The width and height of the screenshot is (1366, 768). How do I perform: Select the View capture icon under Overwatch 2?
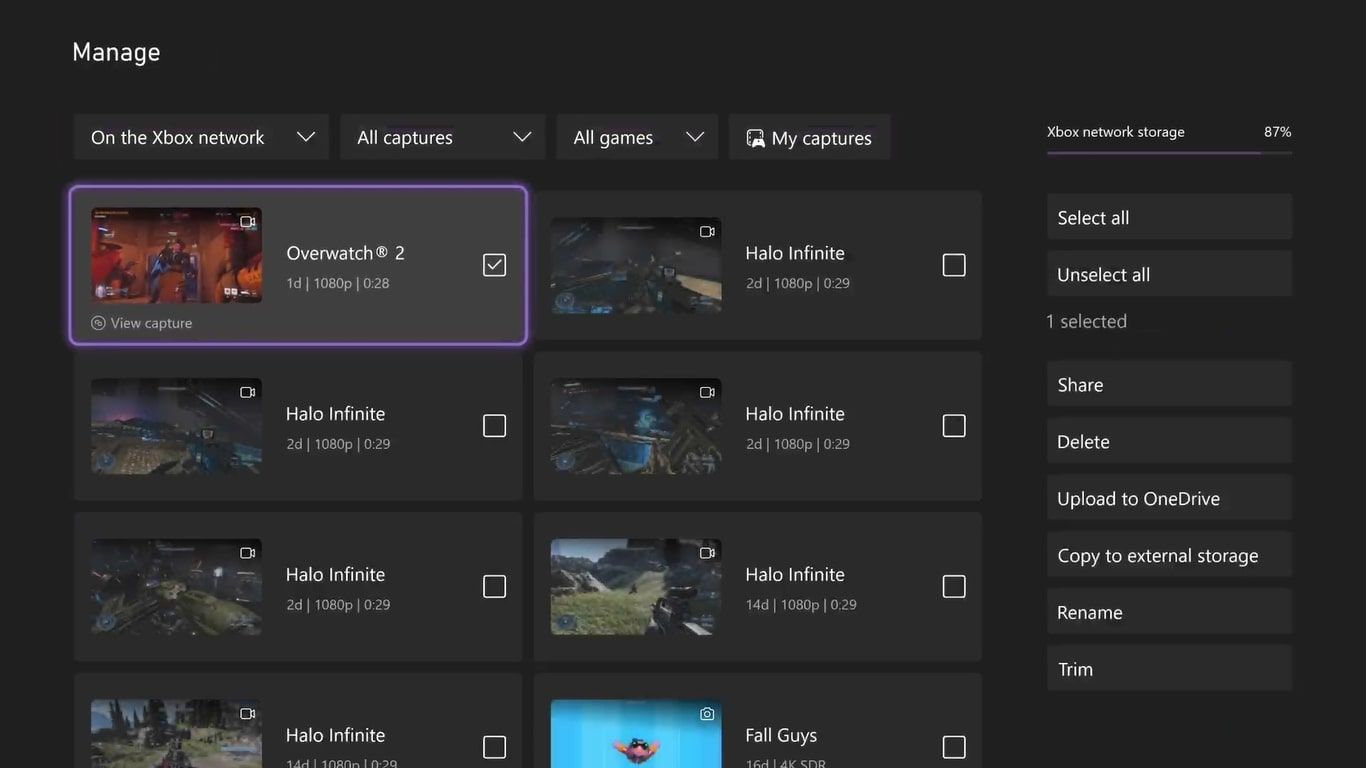[x=97, y=322]
